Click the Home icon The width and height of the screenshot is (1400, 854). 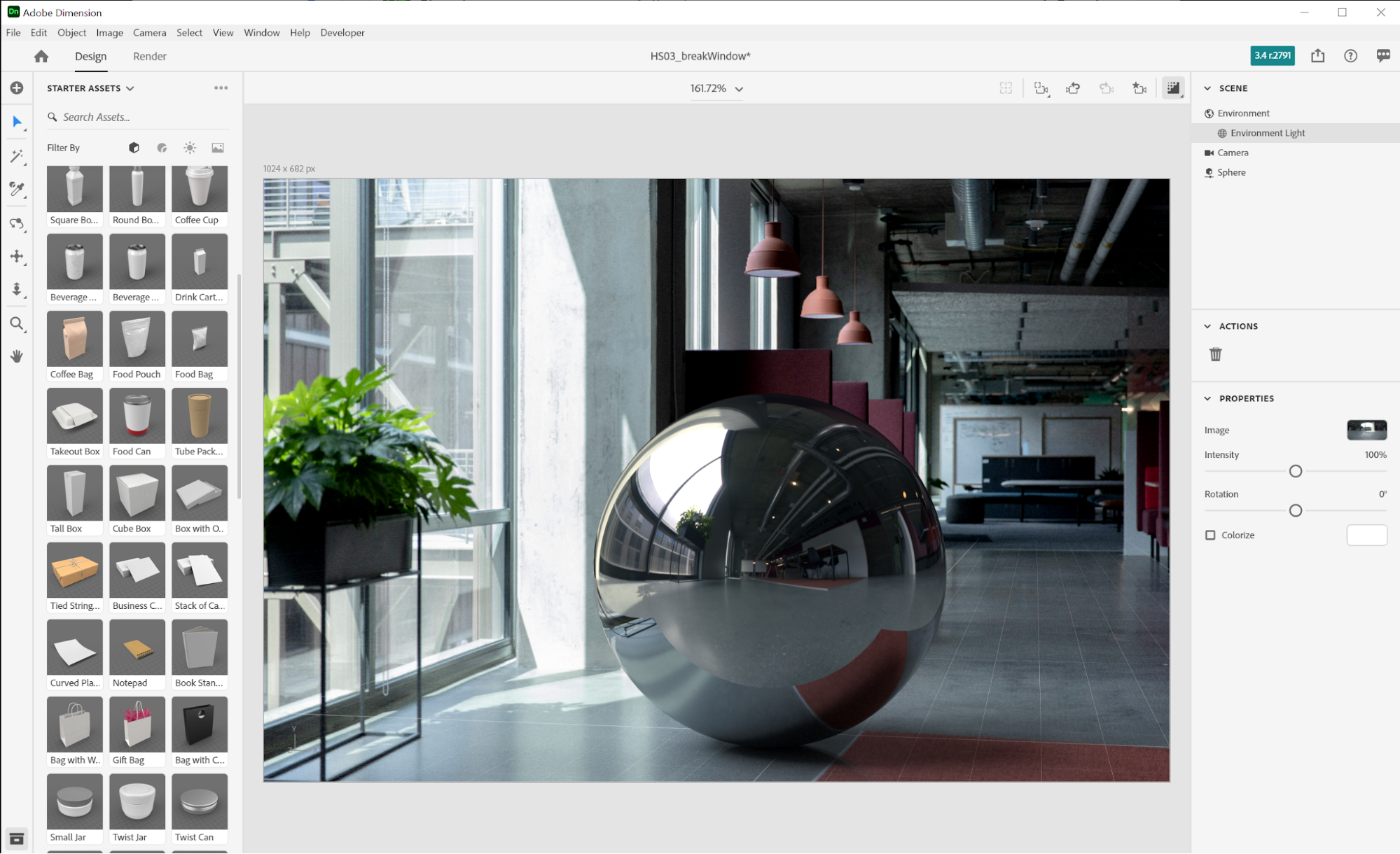coord(41,56)
